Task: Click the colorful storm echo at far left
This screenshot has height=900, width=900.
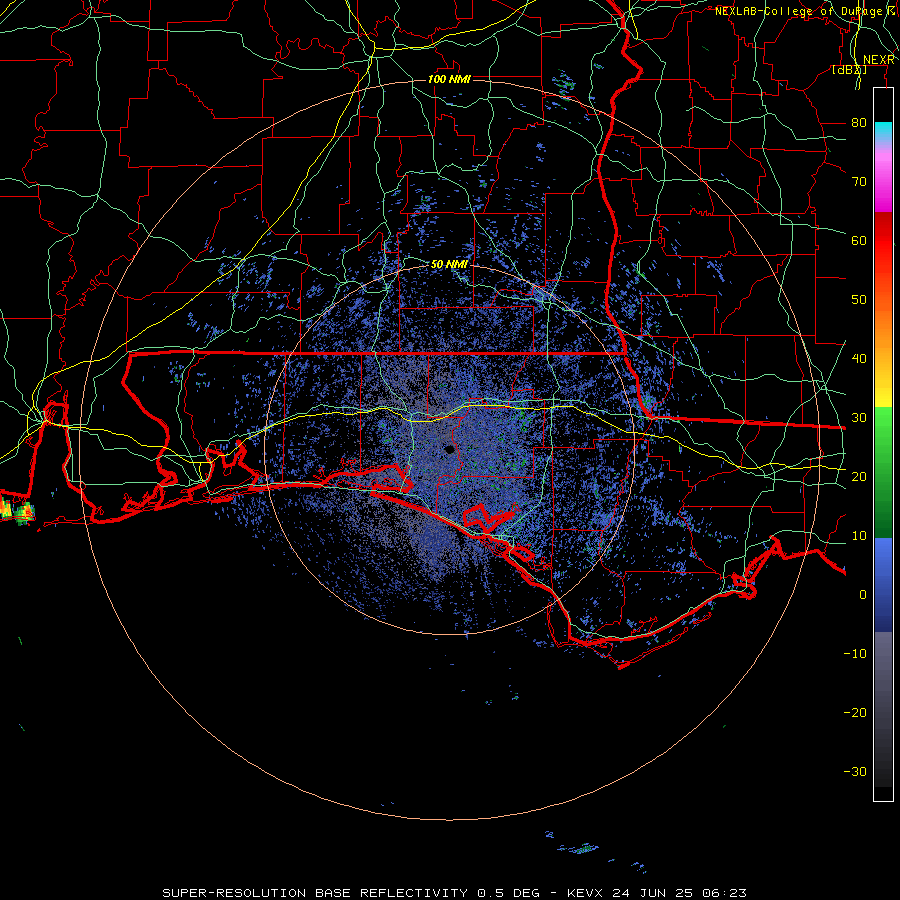Action: (x=17, y=510)
